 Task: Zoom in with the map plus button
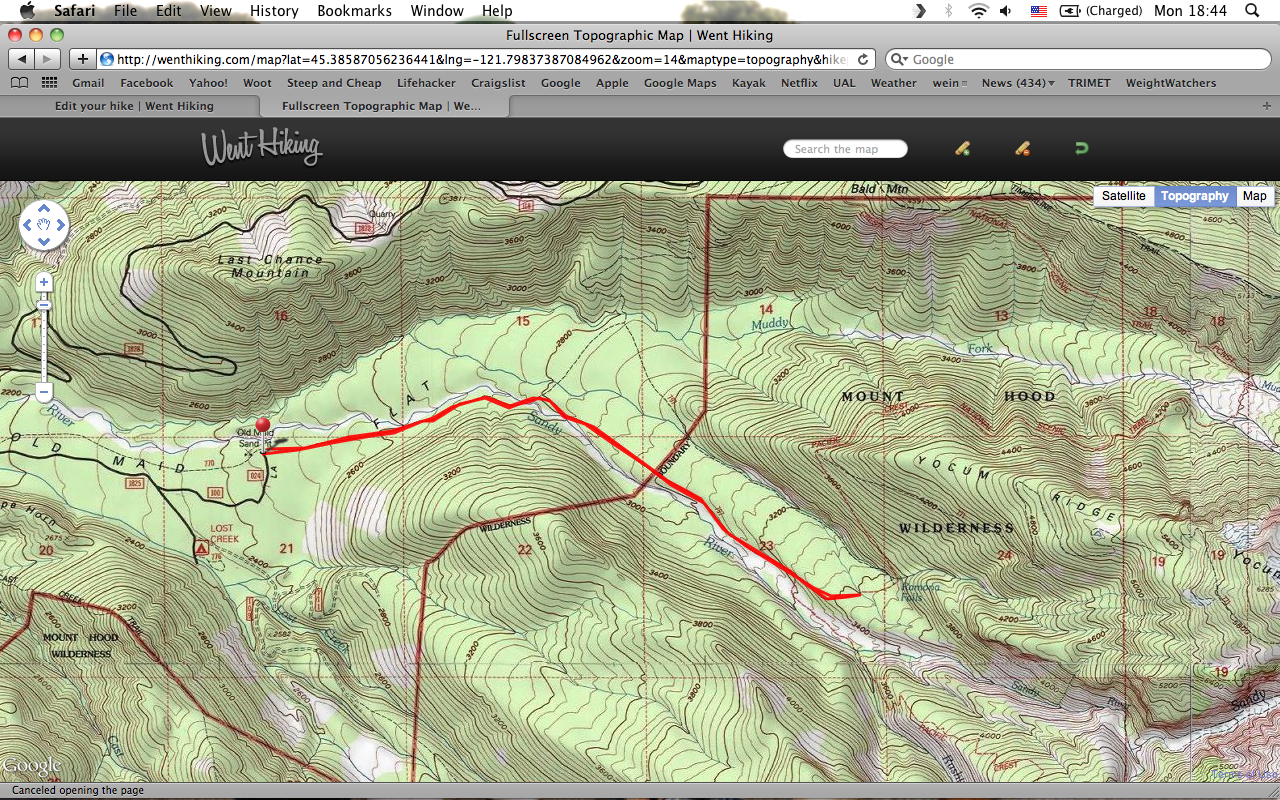(44, 283)
